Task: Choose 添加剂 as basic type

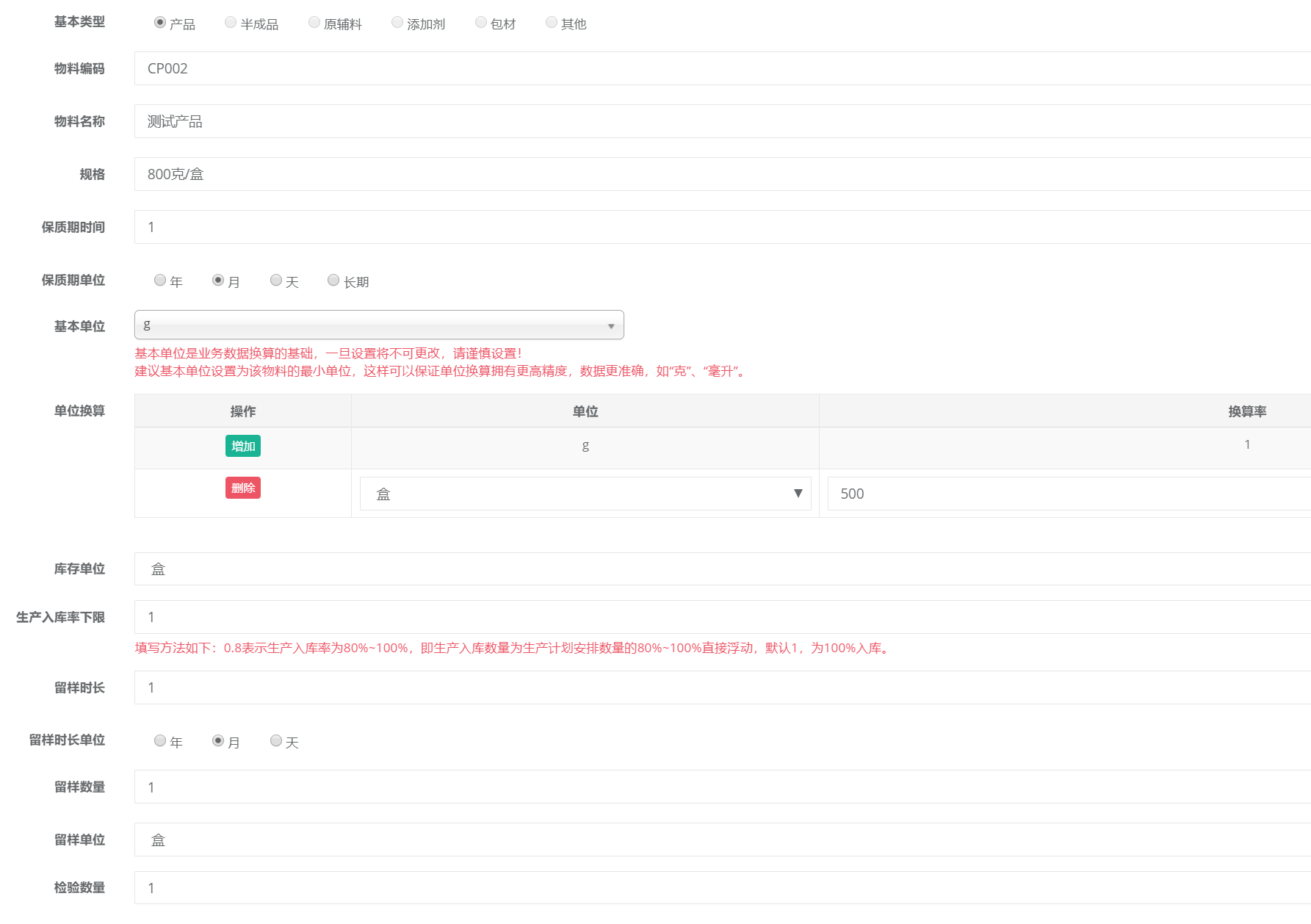Action: 397,23
